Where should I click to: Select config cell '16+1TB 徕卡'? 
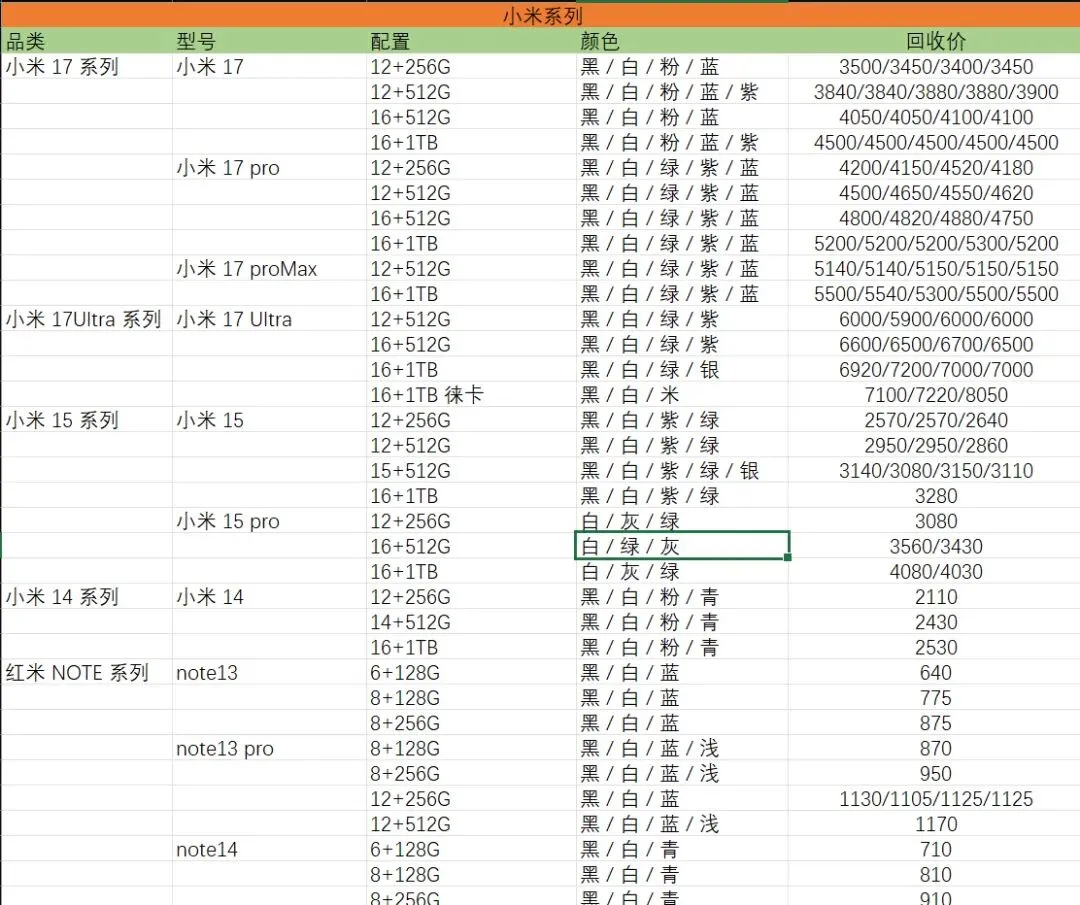click(x=471, y=395)
